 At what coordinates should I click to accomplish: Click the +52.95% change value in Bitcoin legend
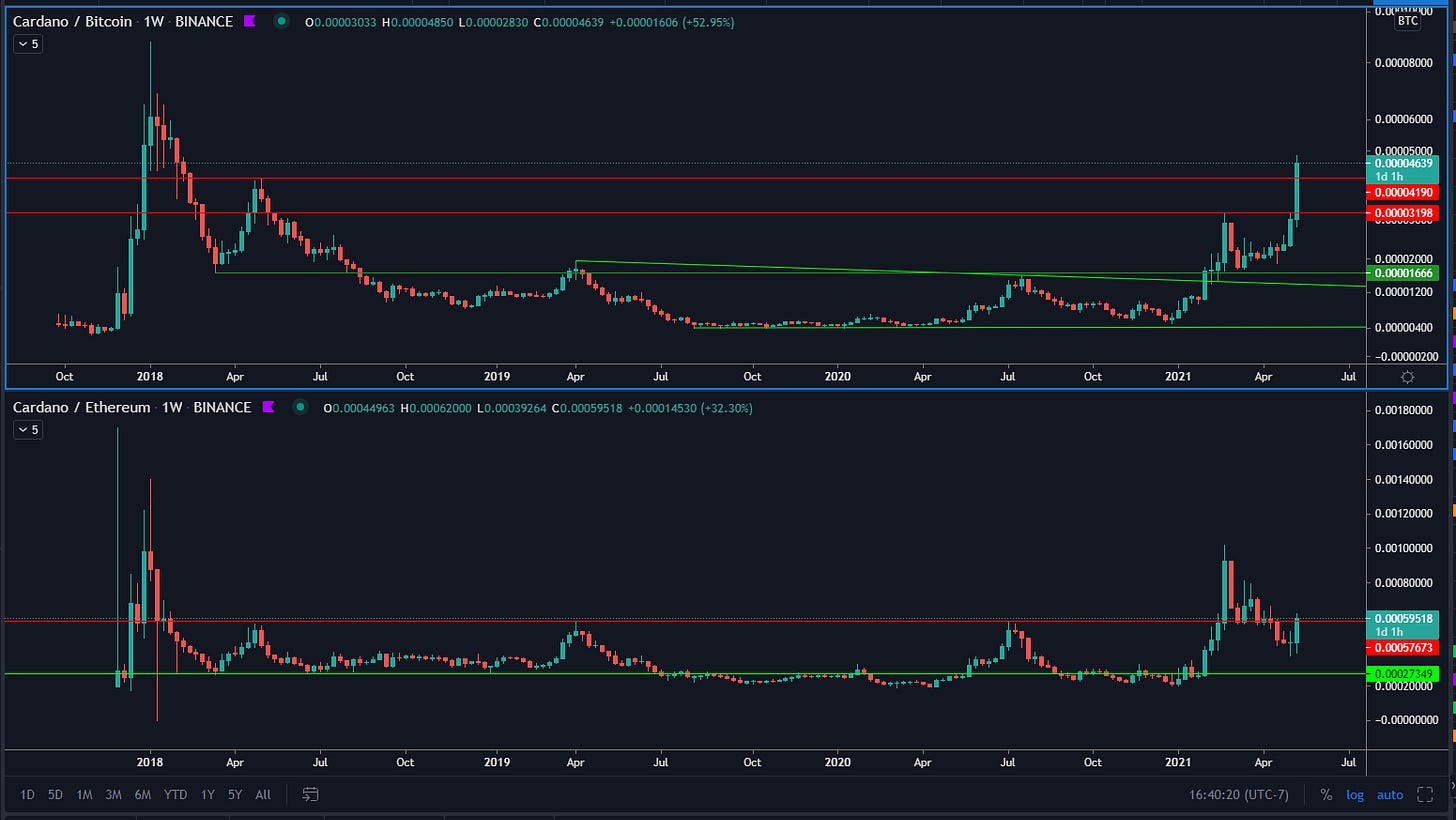click(710, 21)
